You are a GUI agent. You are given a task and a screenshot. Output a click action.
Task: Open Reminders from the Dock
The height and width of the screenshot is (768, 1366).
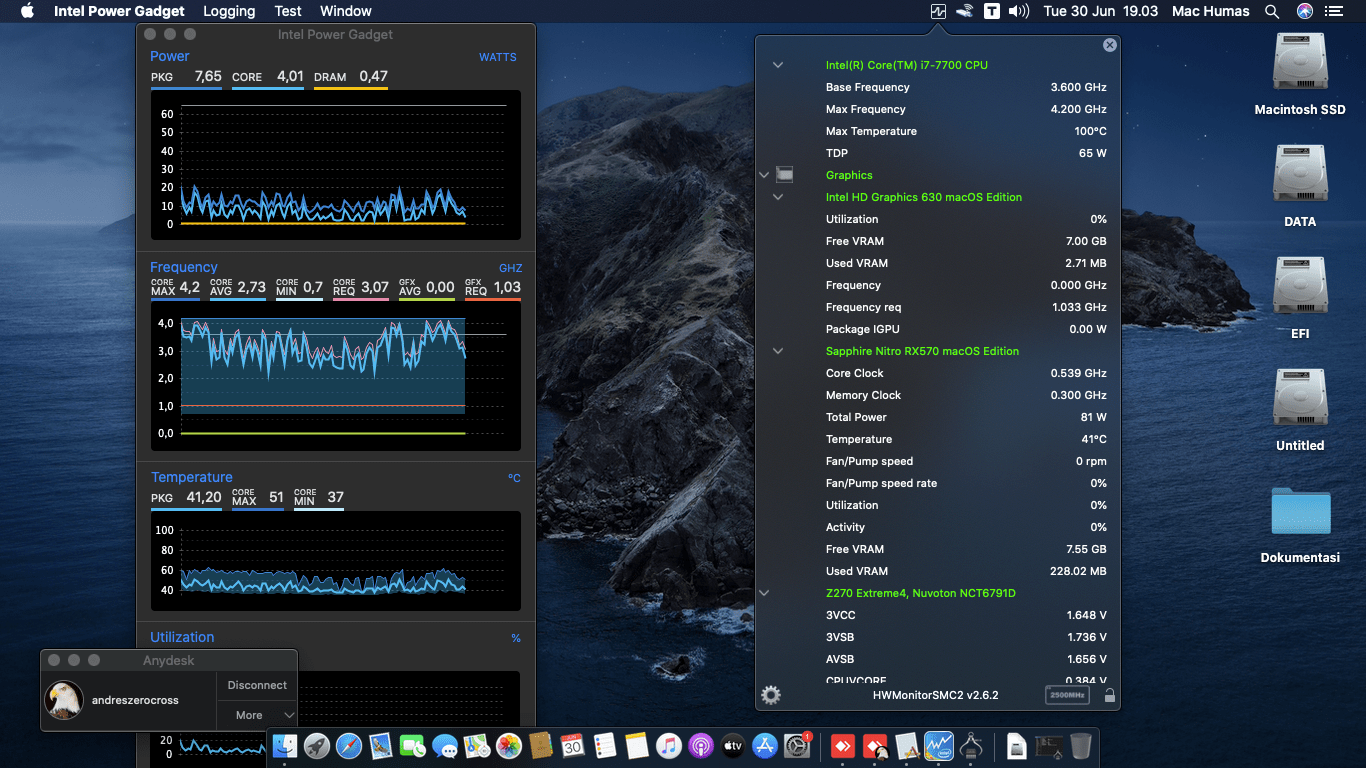[x=605, y=745]
